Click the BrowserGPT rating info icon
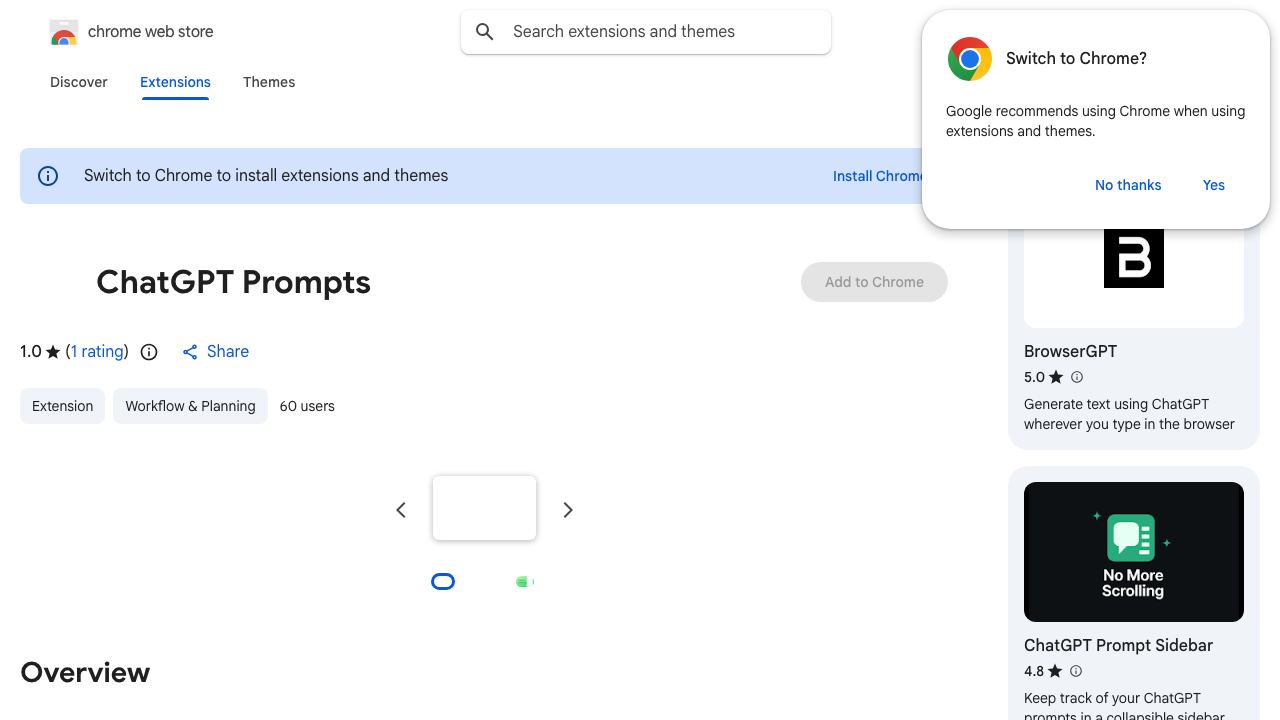 tap(1077, 377)
